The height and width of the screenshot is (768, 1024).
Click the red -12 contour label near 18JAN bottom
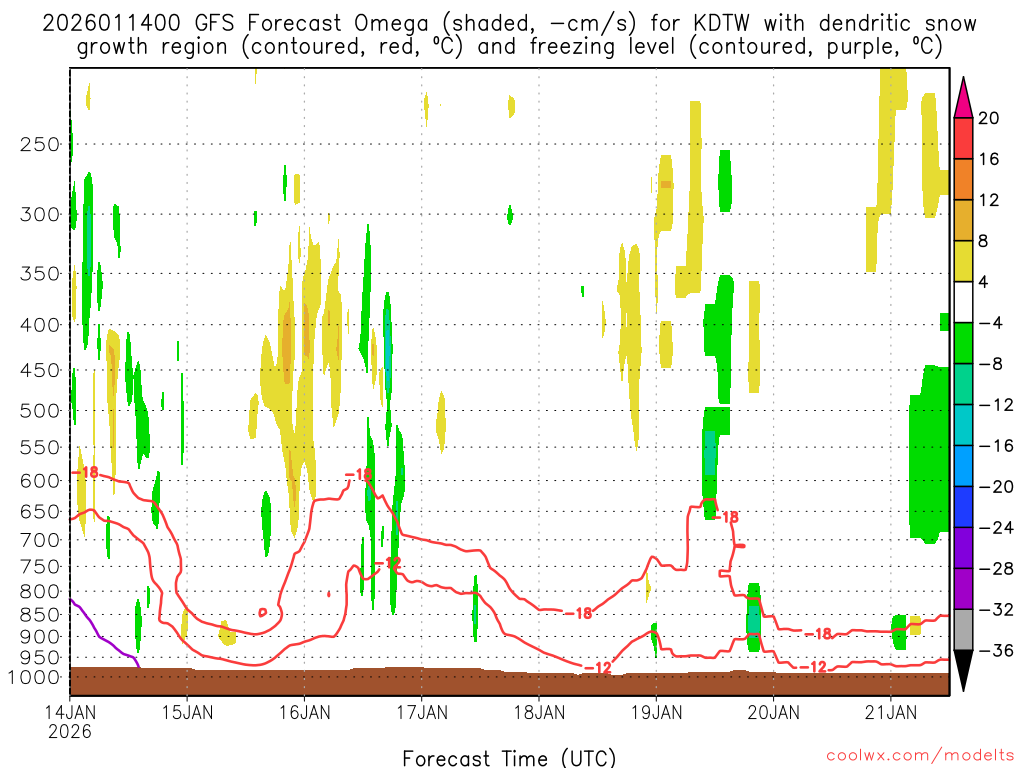pyautogui.click(x=598, y=667)
